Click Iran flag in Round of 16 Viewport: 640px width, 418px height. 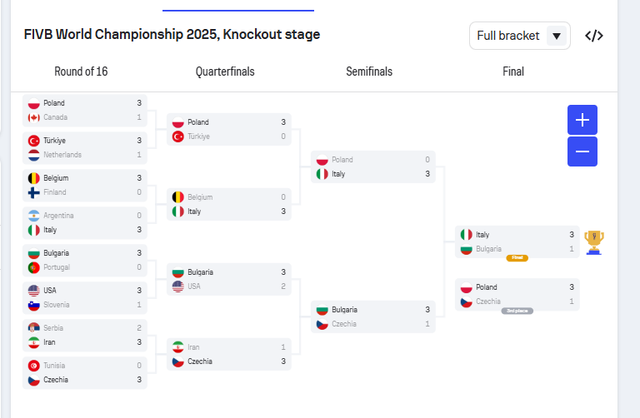(x=34, y=342)
